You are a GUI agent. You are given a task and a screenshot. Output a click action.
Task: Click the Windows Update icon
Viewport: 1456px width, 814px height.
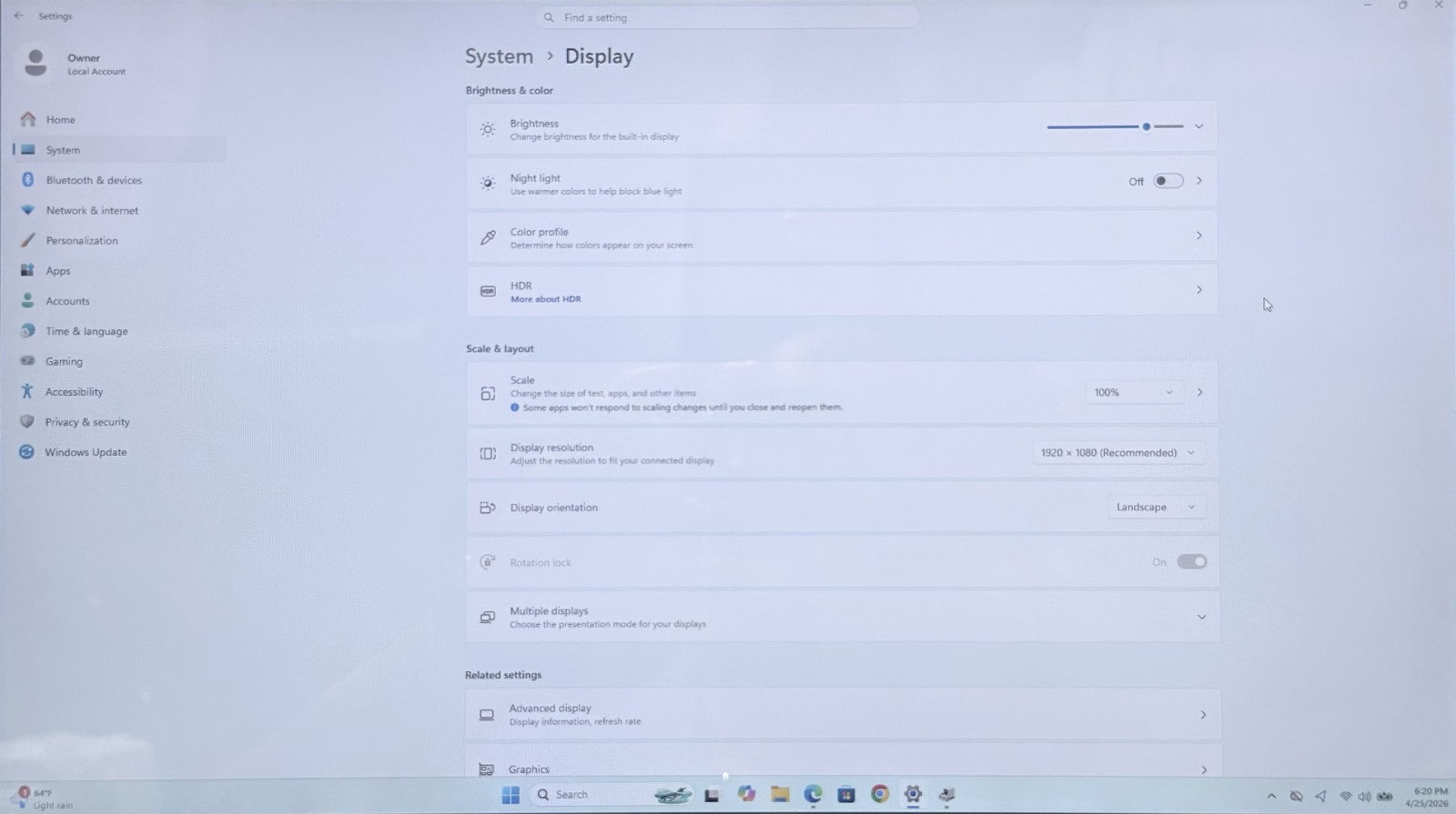pyautogui.click(x=27, y=452)
